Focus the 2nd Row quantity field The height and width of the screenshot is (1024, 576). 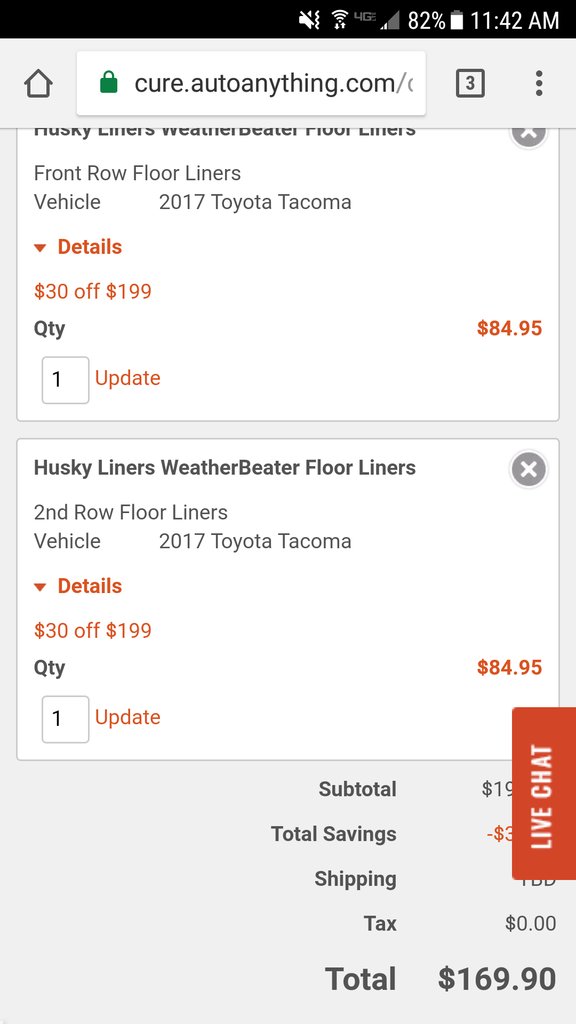[x=65, y=719]
